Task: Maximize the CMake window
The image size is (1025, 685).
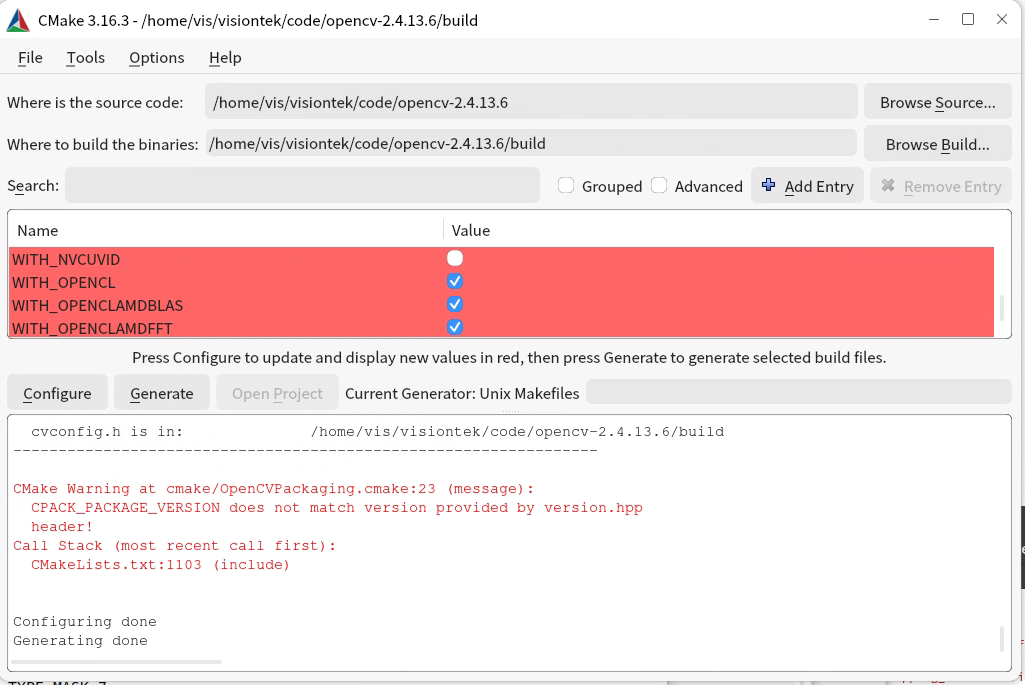Action: [968, 20]
